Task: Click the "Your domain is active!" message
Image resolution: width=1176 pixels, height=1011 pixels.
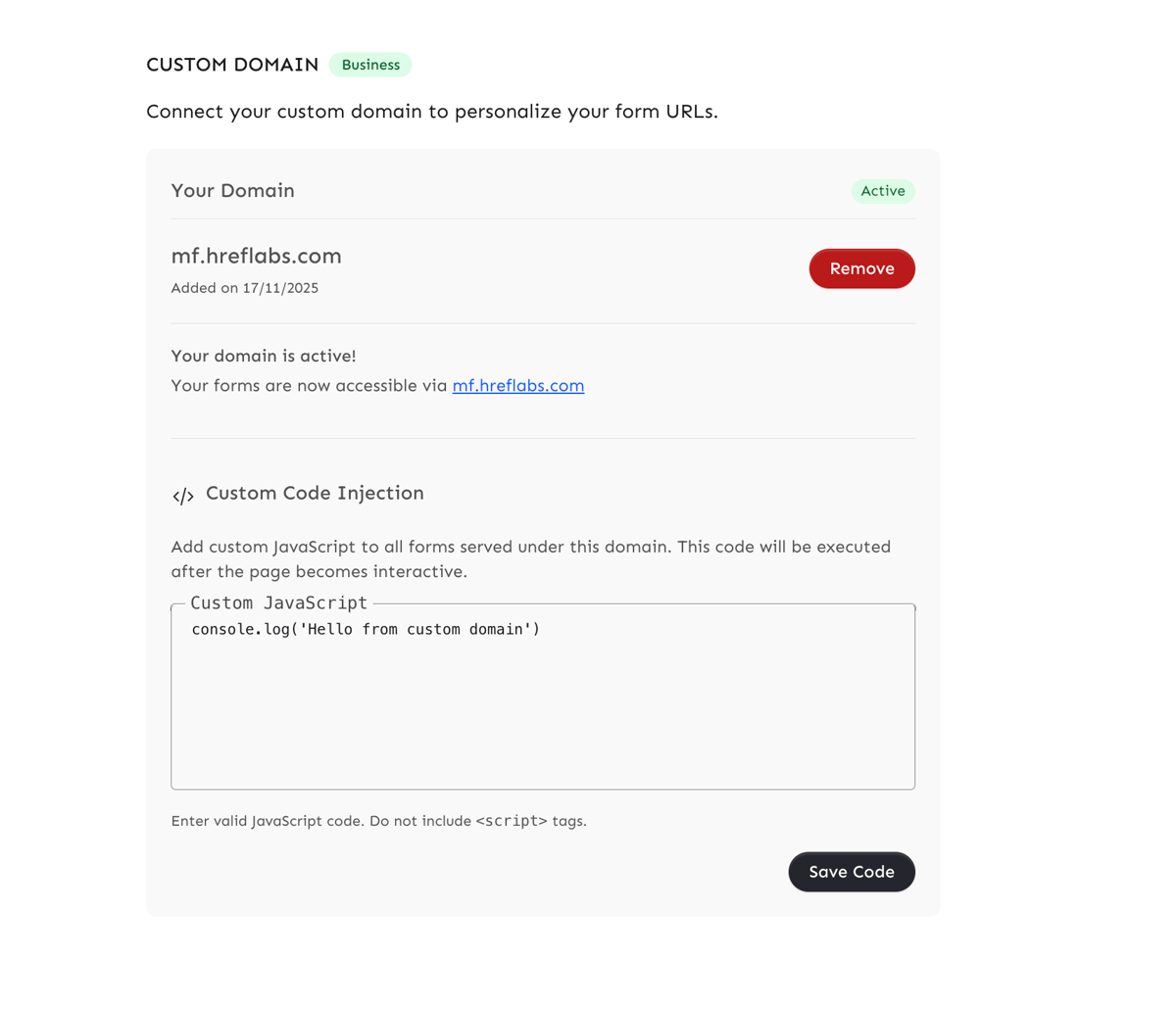Action: point(263,356)
